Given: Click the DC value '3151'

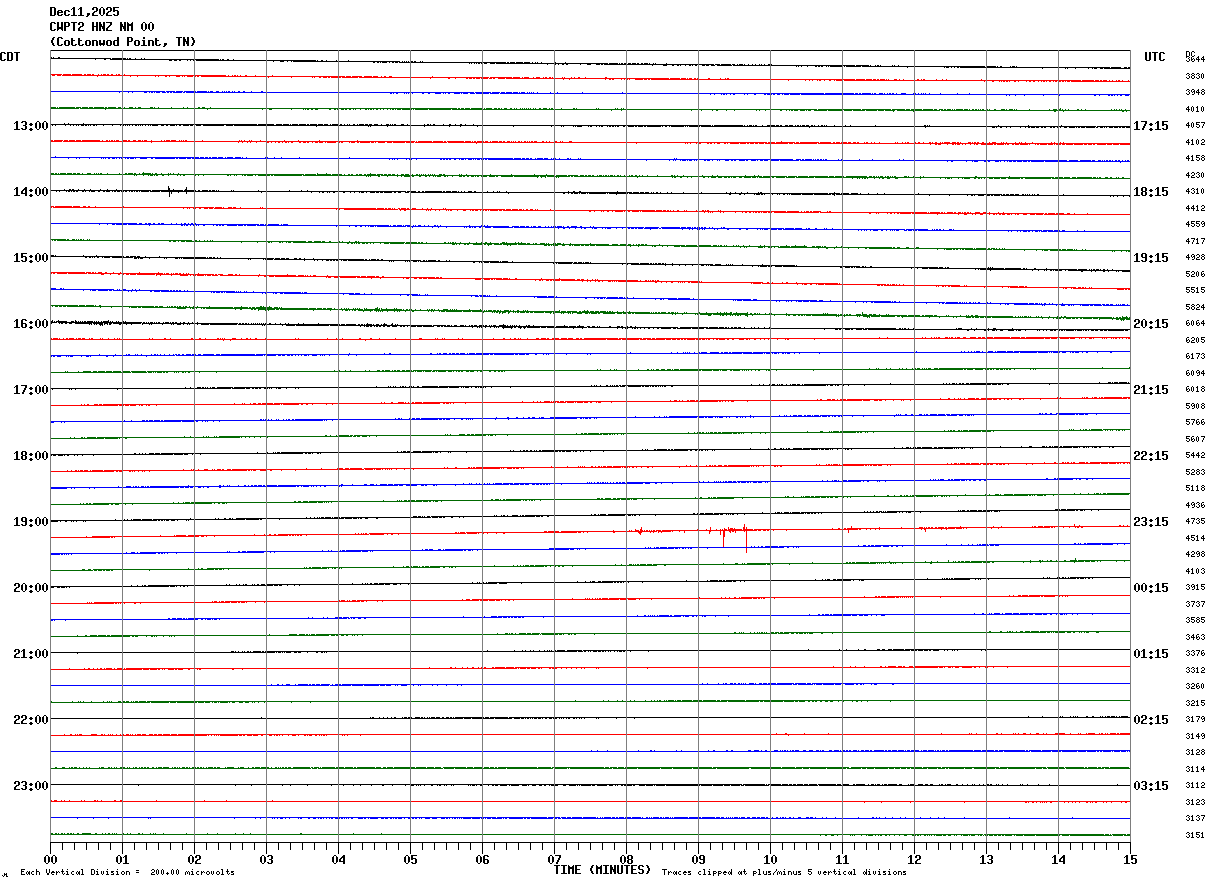Looking at the screenshot, I should [x=1195, y=836].
